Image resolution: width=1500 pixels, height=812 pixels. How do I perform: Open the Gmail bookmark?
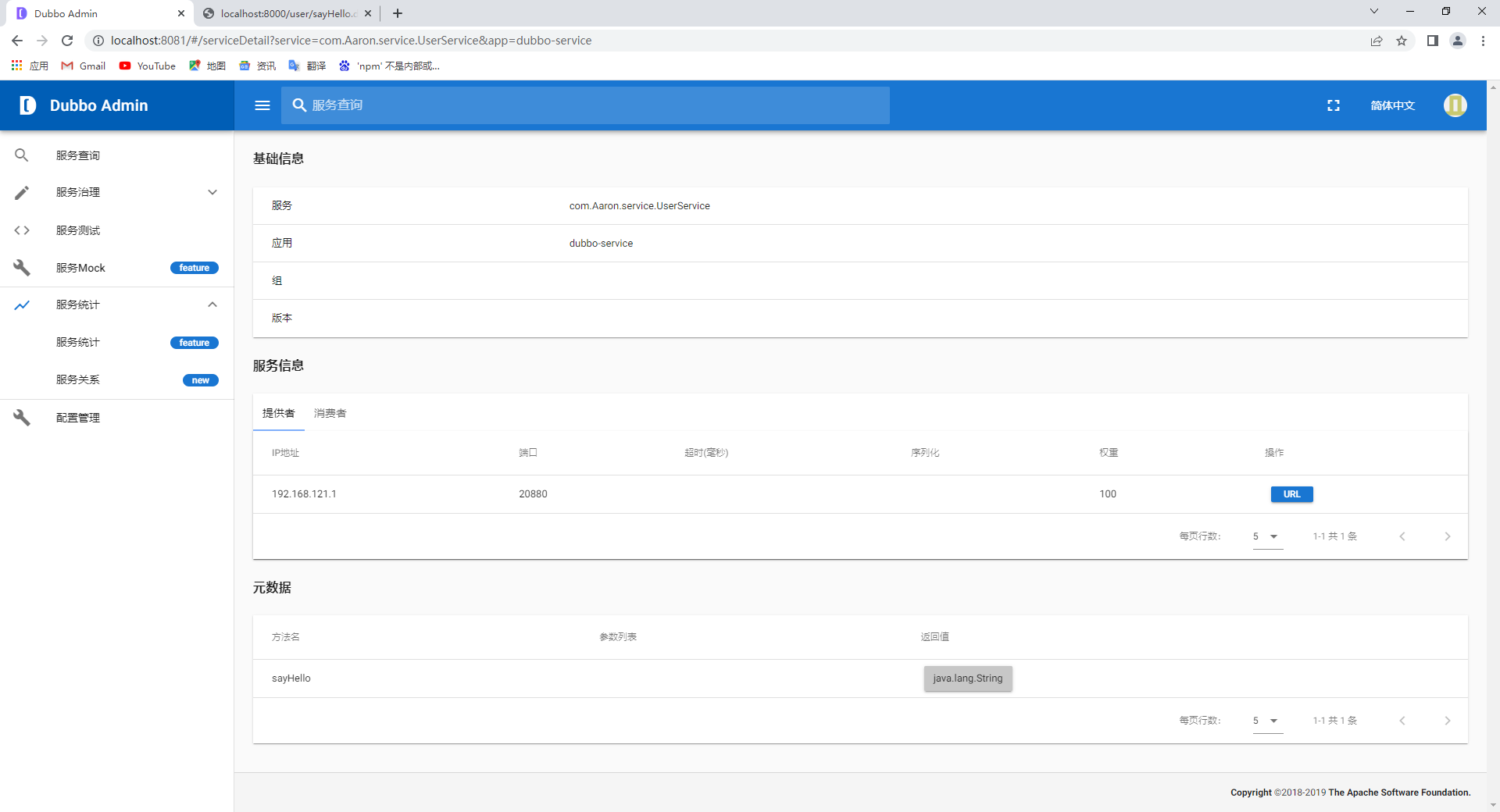pos(84,66)
